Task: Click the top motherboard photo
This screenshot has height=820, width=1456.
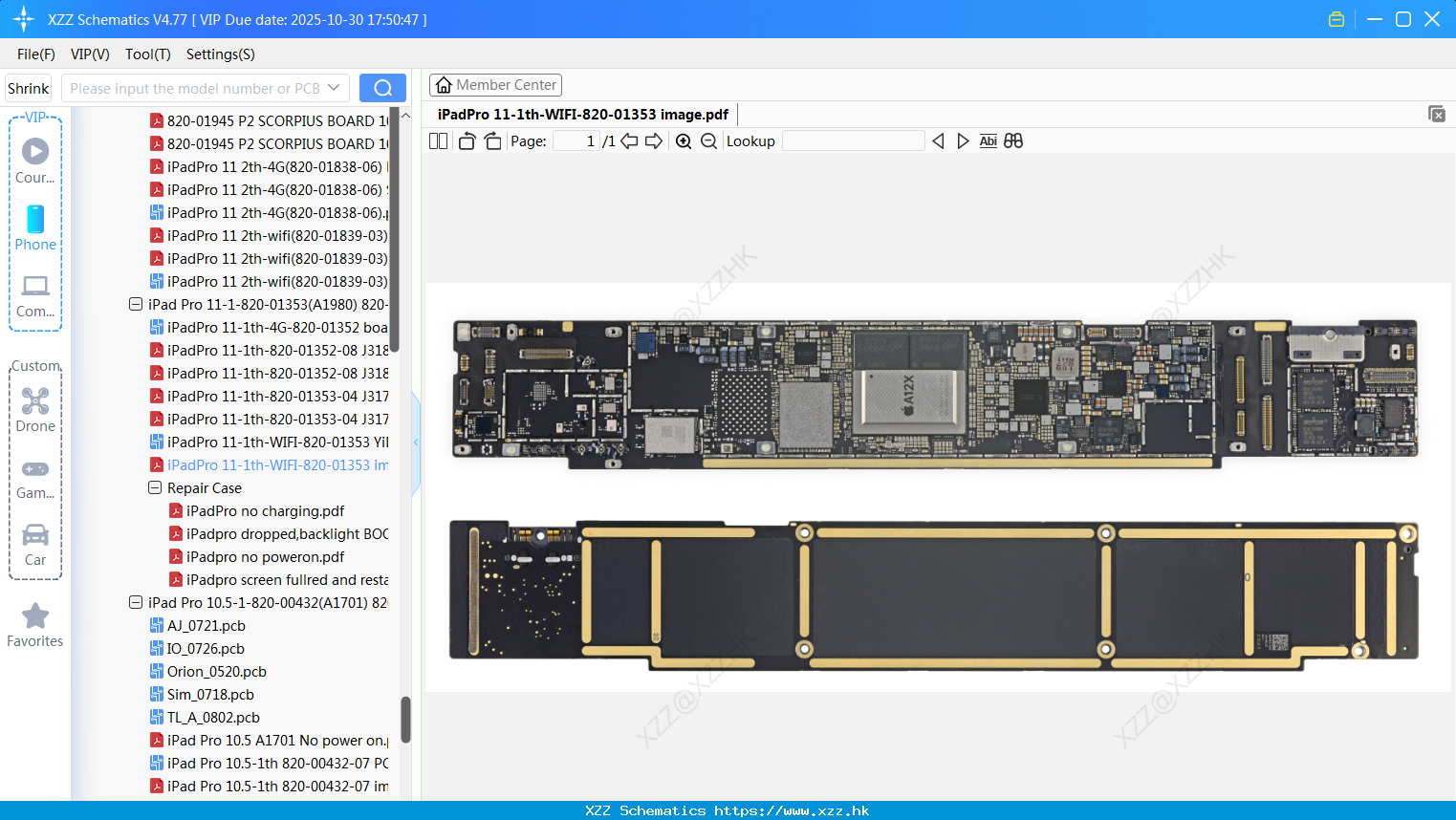Action: pyautogui.click(x=935, y=394)
